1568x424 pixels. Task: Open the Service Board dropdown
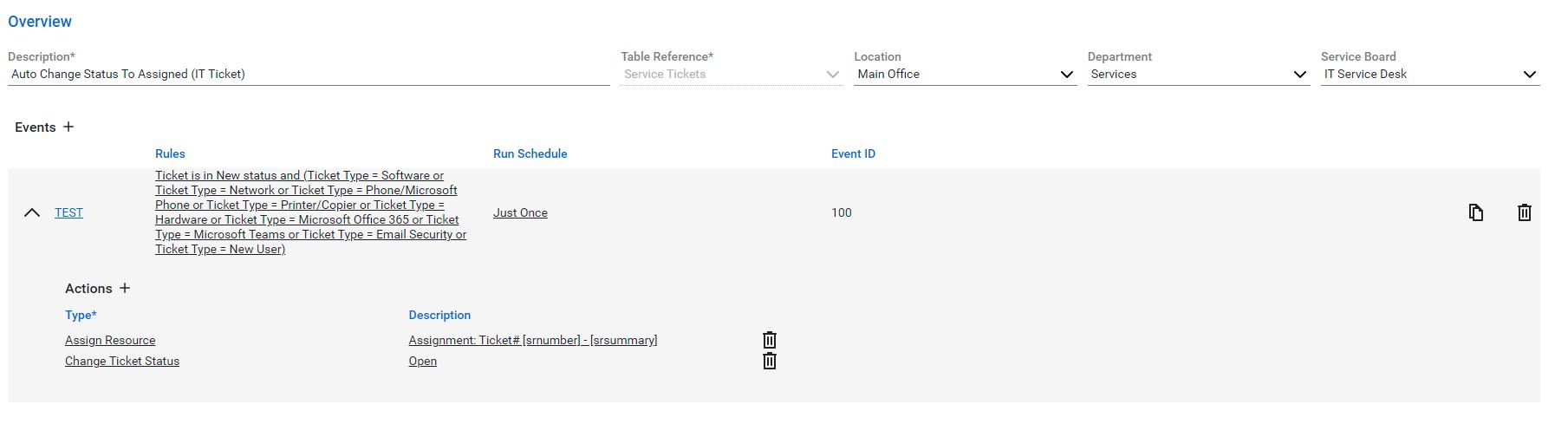[x=1430, y=75]
